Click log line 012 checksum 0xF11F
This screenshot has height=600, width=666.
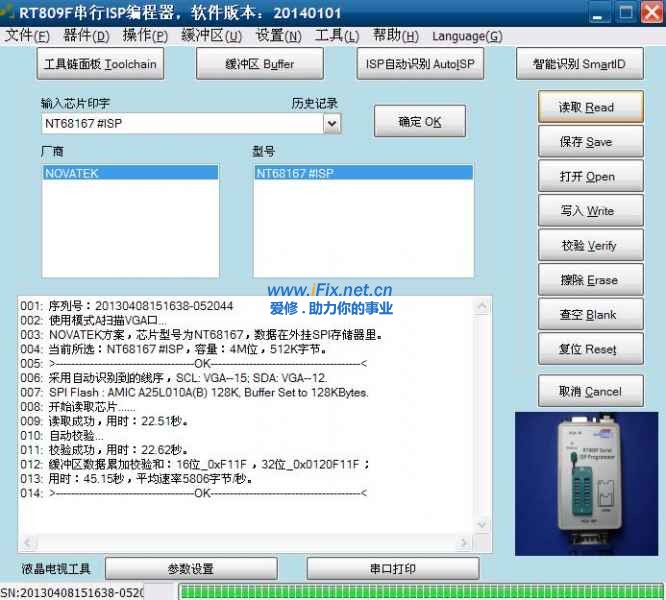(x=195, y=464)
